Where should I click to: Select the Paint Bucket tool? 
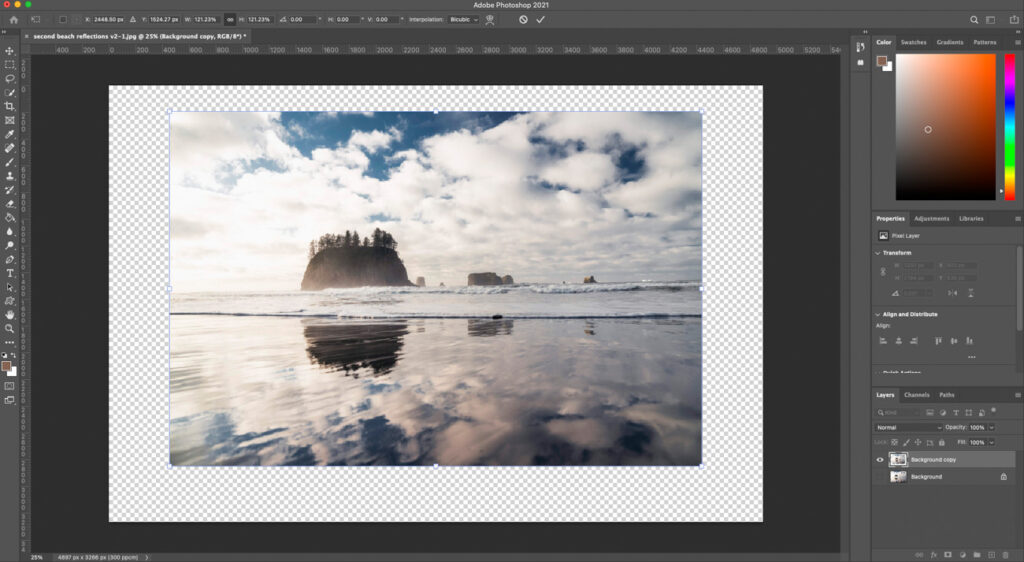[10, 217]
